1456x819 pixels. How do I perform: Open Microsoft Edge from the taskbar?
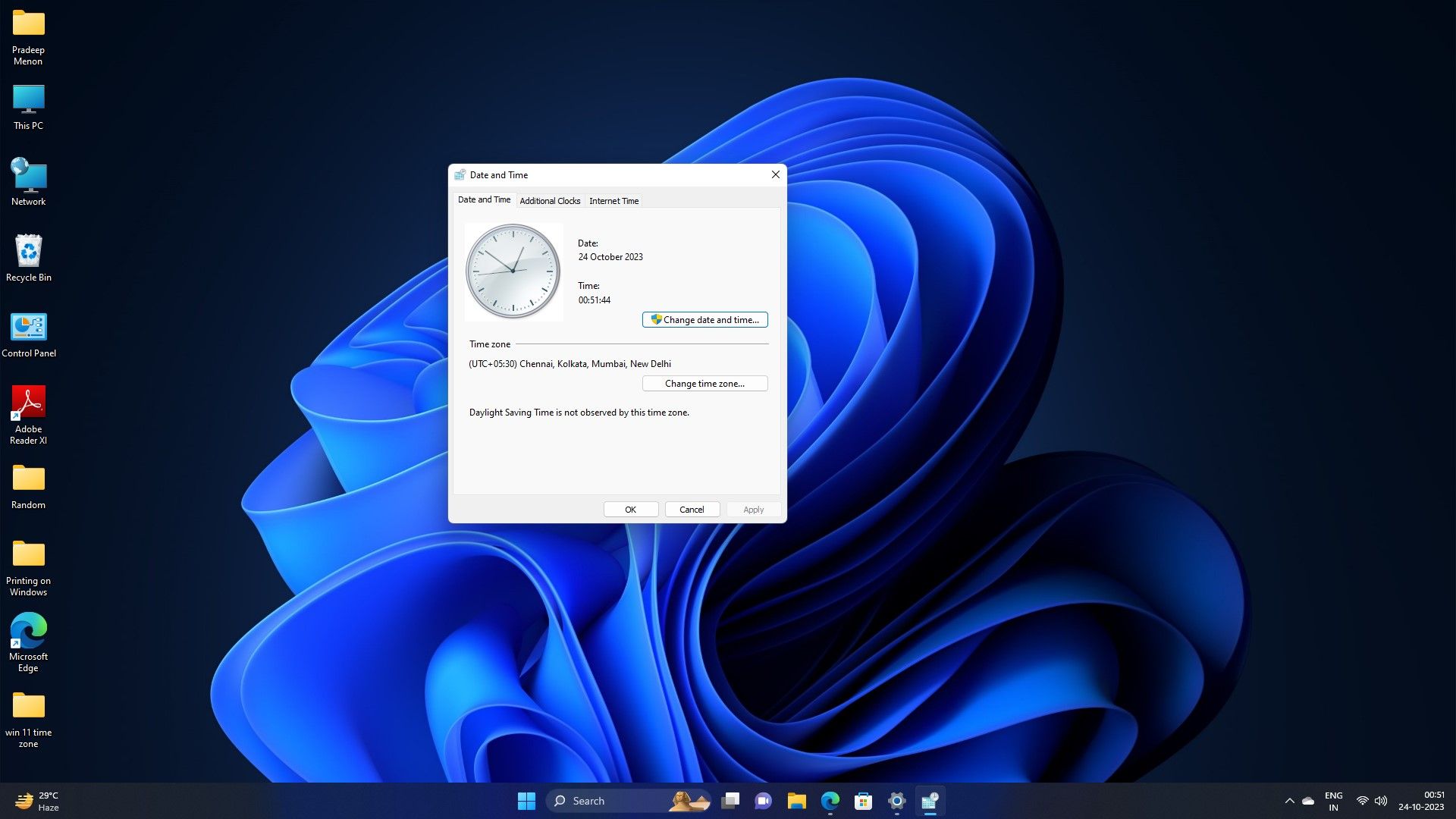click(x=830, y=801)
